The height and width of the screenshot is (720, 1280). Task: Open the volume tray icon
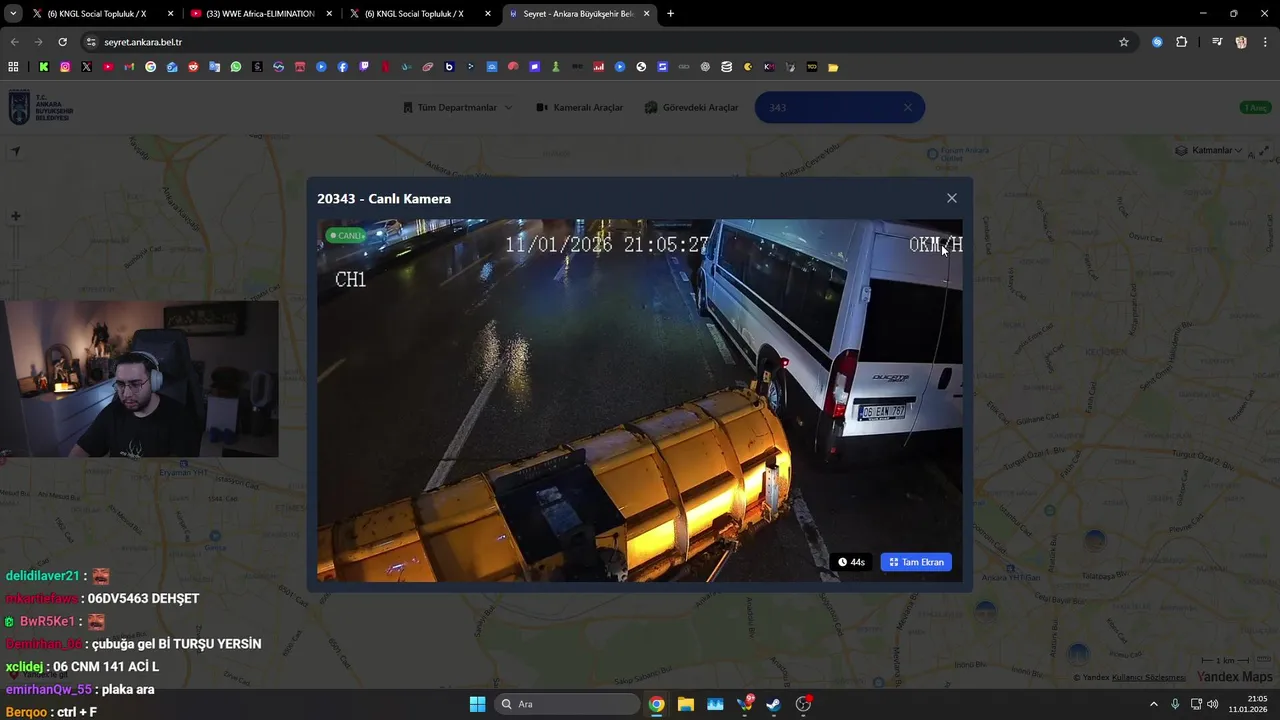1212,704
